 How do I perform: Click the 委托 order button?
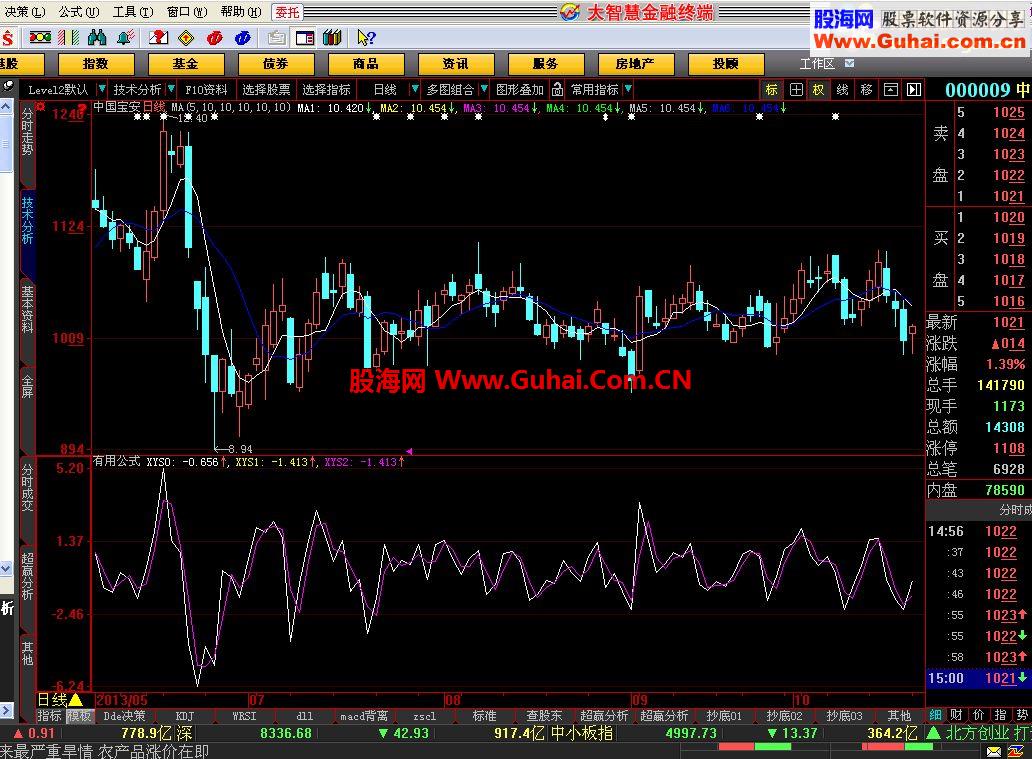coord(287,13)
